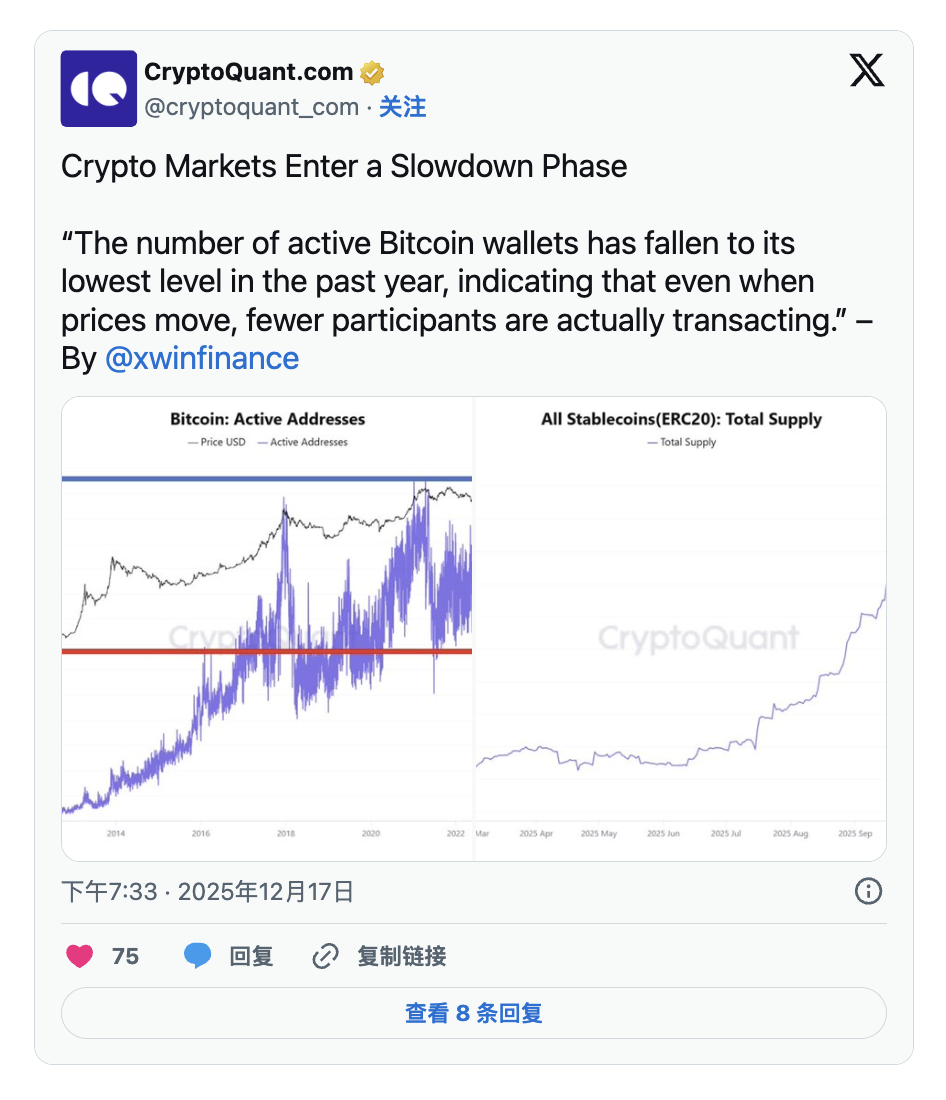
Task: Click the gold verified badge icon
Action: point(373,73)
